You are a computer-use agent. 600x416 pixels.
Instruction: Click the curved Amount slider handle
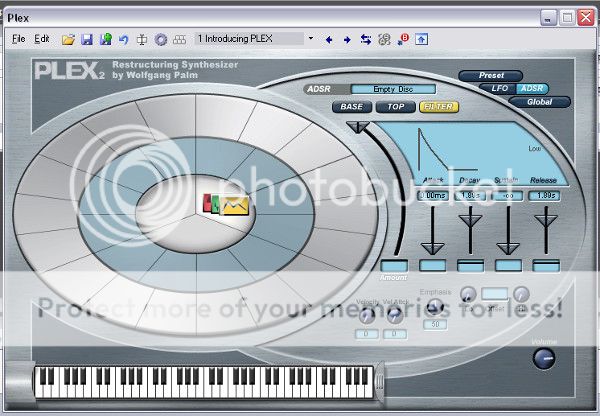357,127
